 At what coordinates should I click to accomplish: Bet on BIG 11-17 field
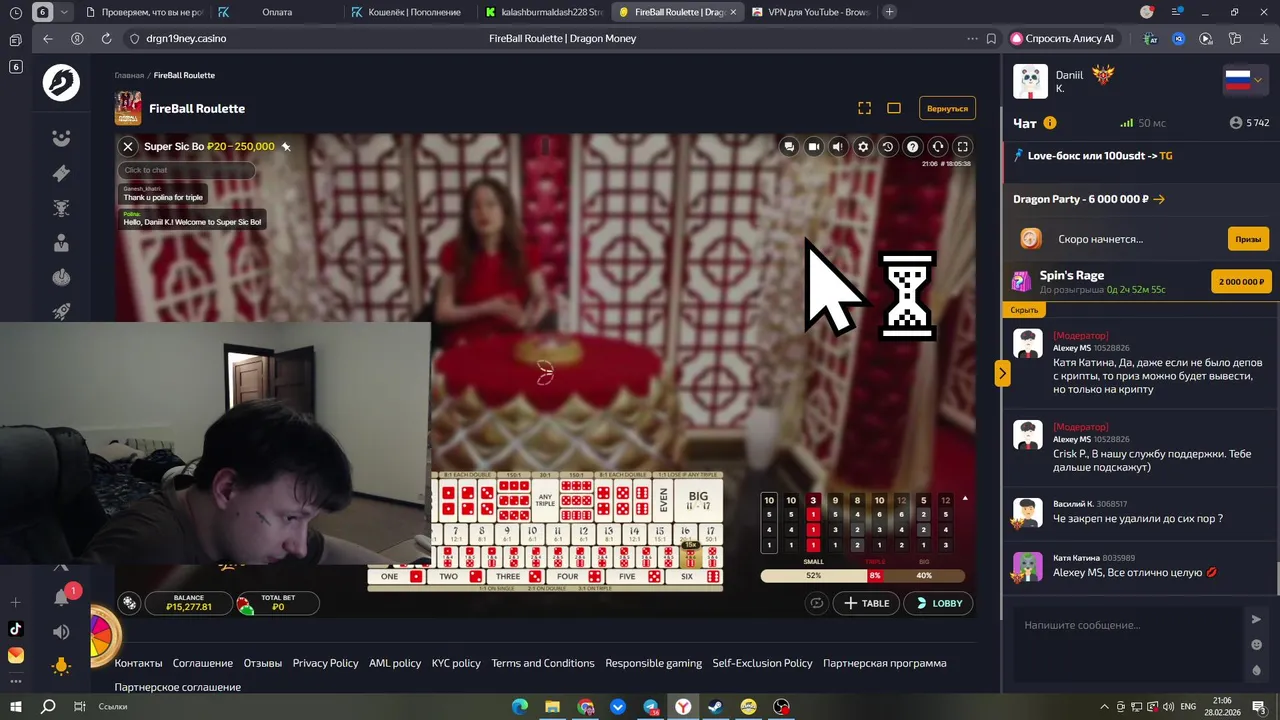698,500
